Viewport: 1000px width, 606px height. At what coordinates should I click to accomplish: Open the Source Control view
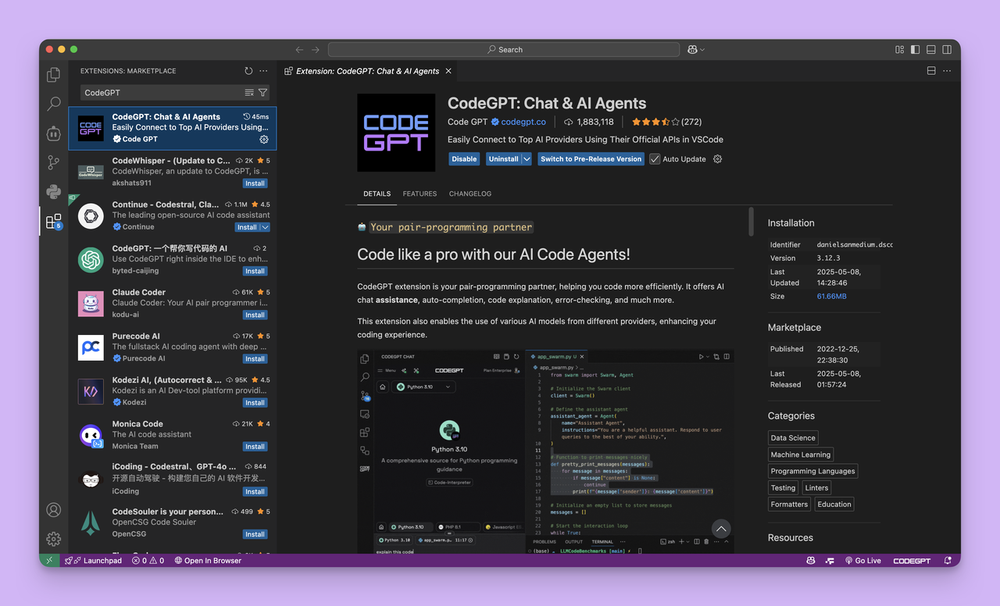tap(54, 162)
